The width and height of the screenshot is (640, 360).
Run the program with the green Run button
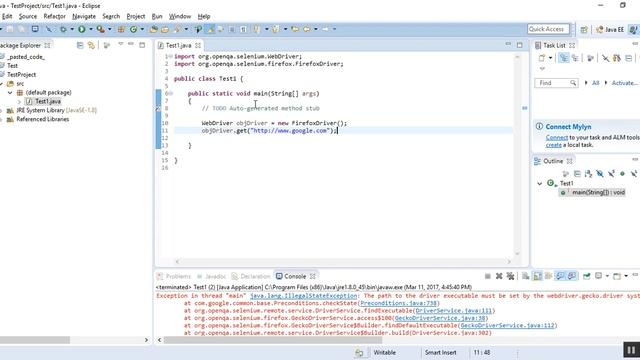82,29
